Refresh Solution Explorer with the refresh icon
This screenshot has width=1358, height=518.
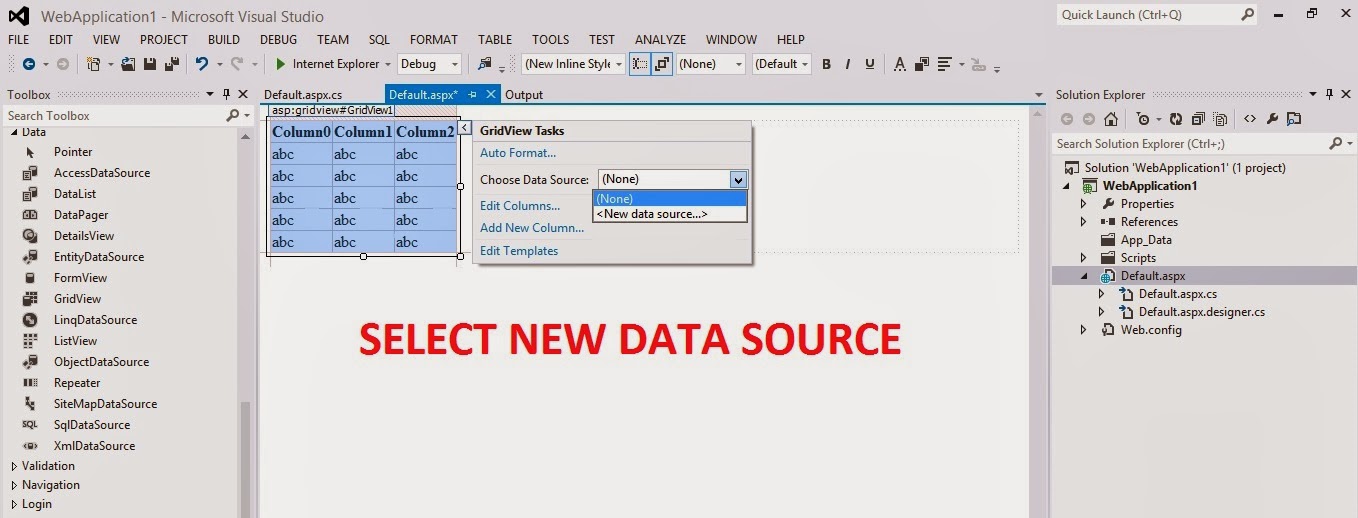1175,119
